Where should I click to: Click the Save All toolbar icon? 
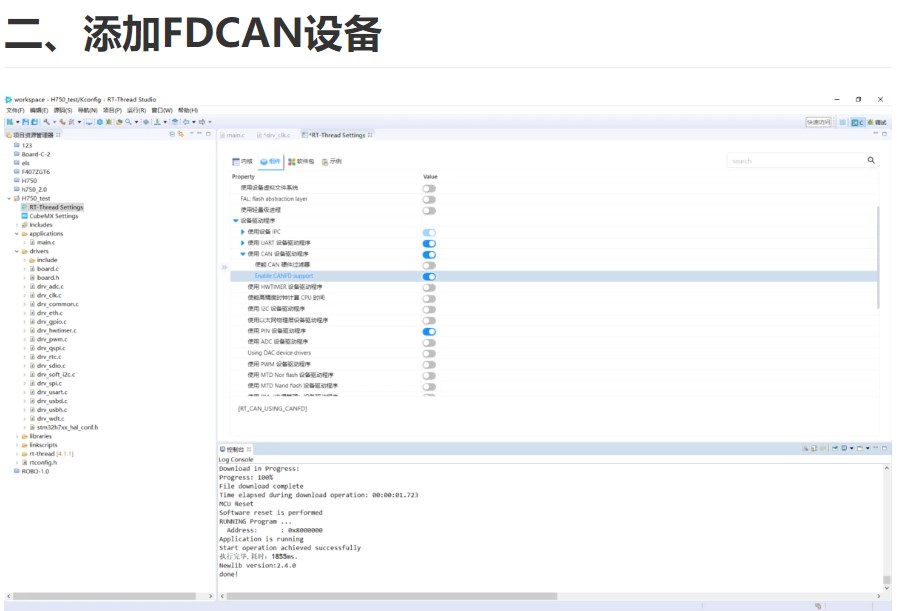pyautogui.click(x=34, y=122)
